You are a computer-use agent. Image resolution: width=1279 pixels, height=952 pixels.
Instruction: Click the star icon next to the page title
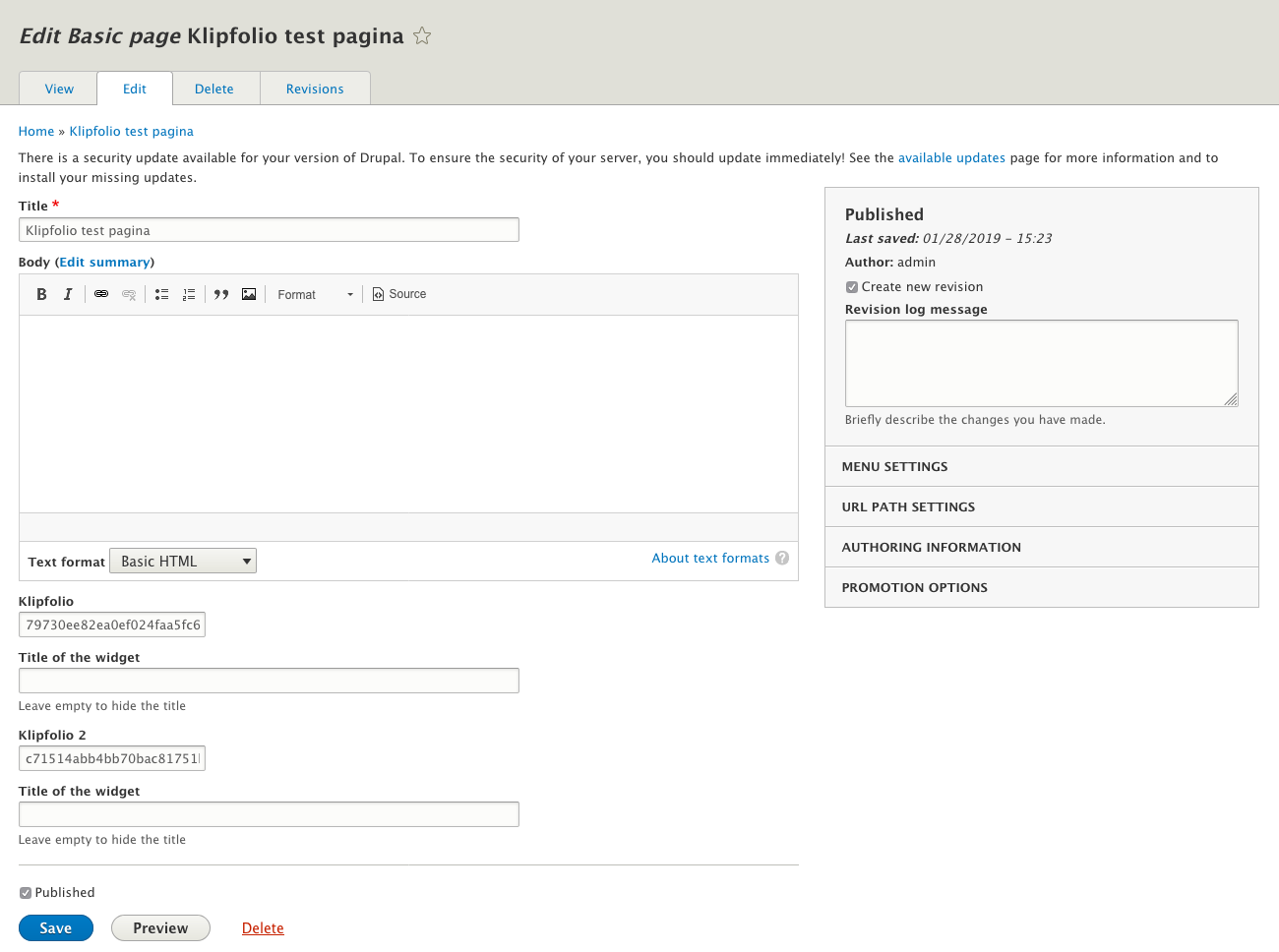click(x=421, y=35)
